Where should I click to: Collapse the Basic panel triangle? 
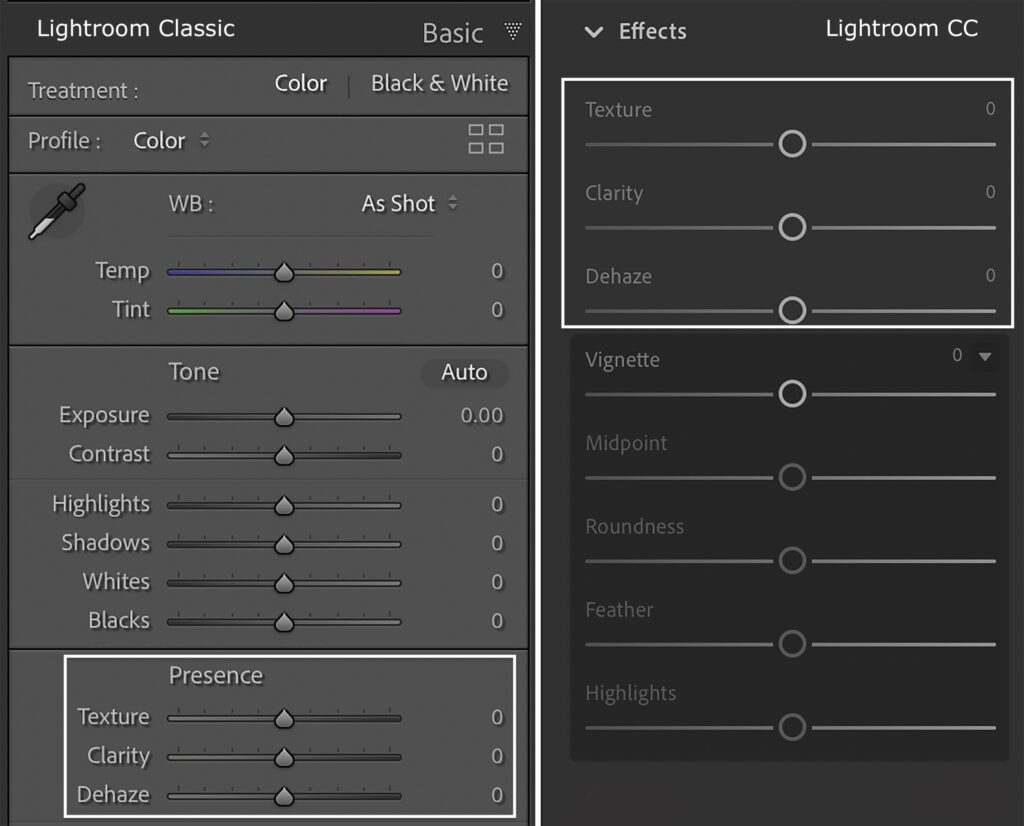point(513,32)
